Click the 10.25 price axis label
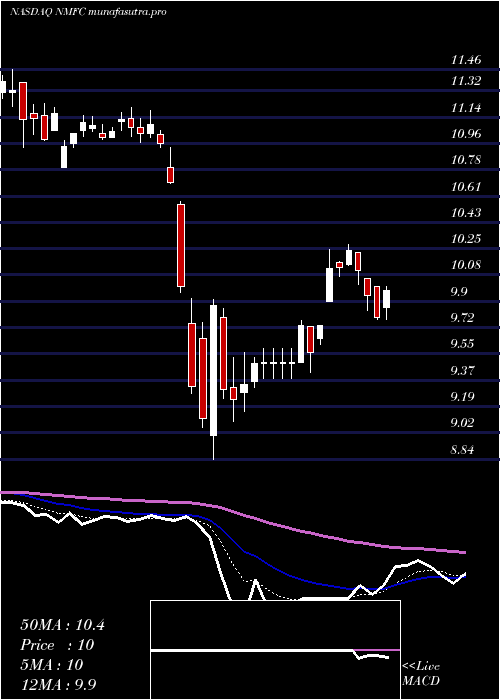The width and height of the screenshot is (500, 700). pos(466,239)
